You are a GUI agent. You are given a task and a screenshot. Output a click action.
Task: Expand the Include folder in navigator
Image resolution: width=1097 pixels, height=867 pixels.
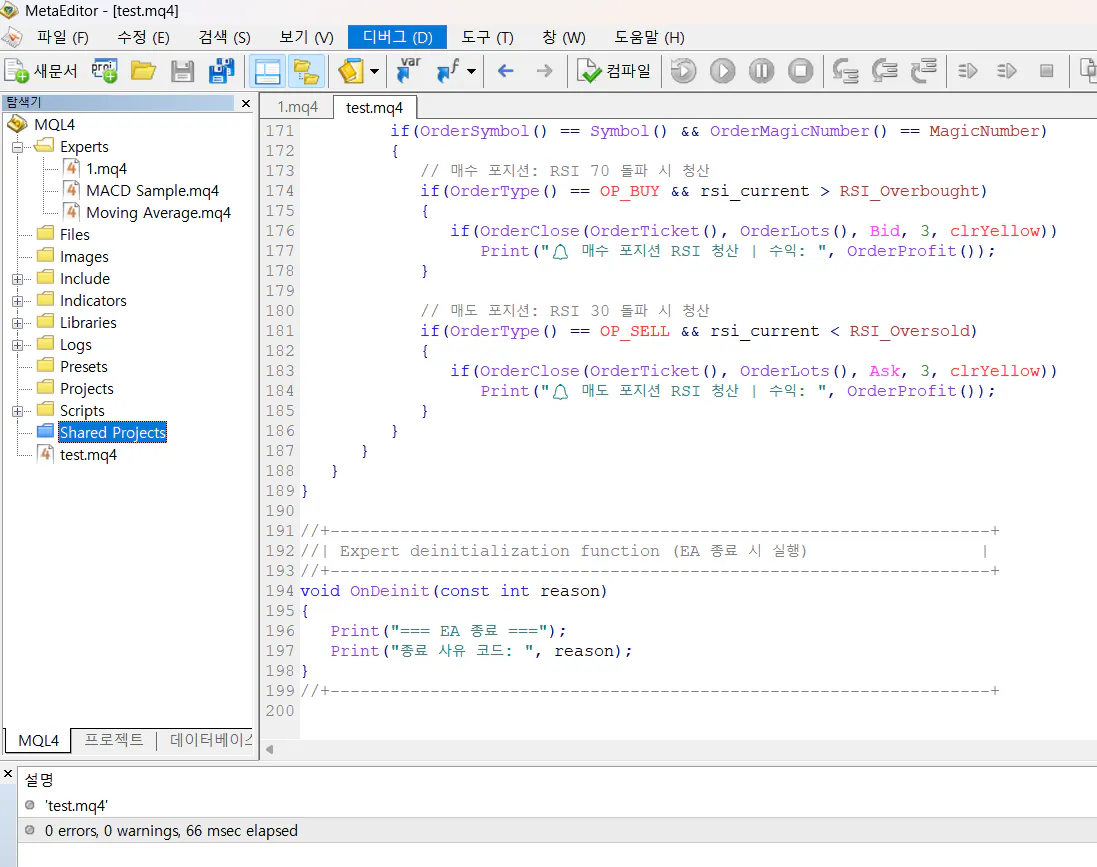(17, 279)
